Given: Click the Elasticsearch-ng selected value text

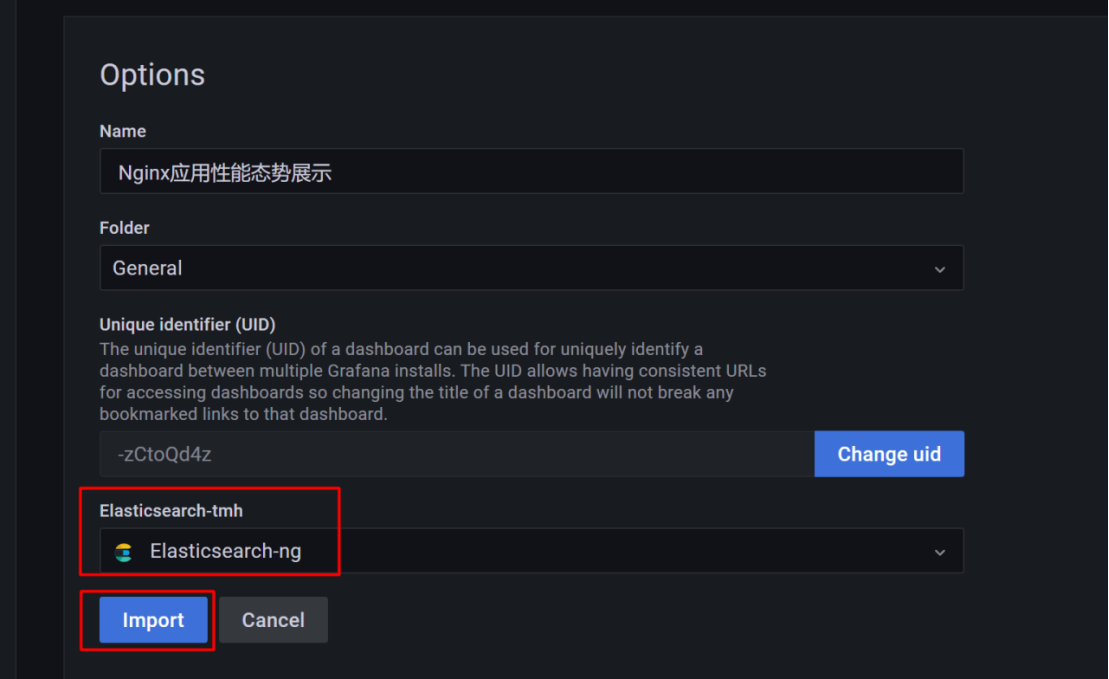Looking at the screenshot, I should click(x=226, y=551).
